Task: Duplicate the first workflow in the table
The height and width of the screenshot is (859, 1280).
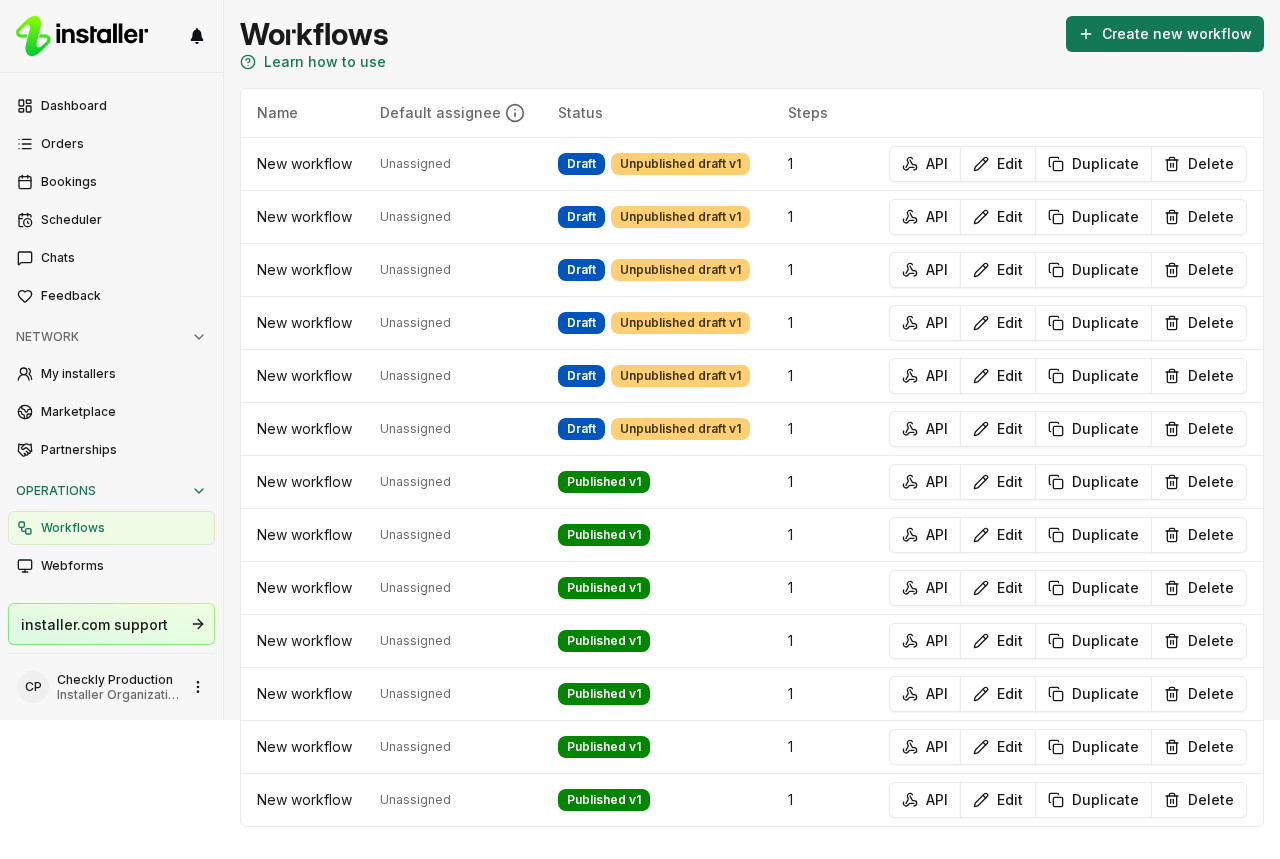Action: point(1093,164)
